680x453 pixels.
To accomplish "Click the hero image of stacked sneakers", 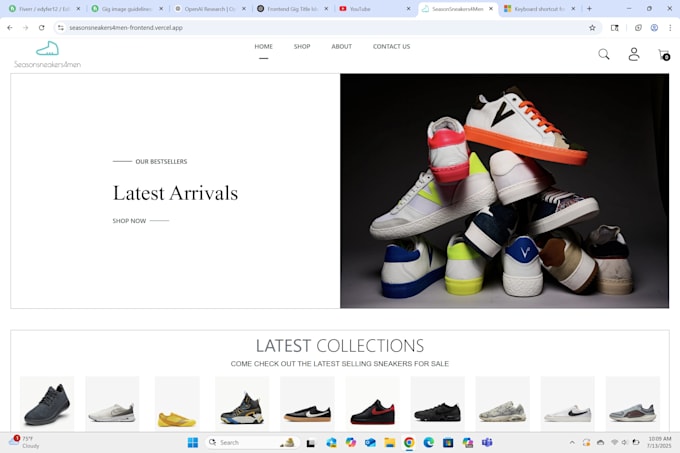I will (504, 191).
